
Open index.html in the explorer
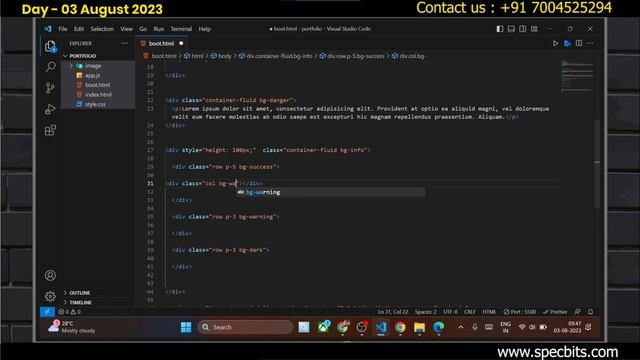click(x=98, y=95)
